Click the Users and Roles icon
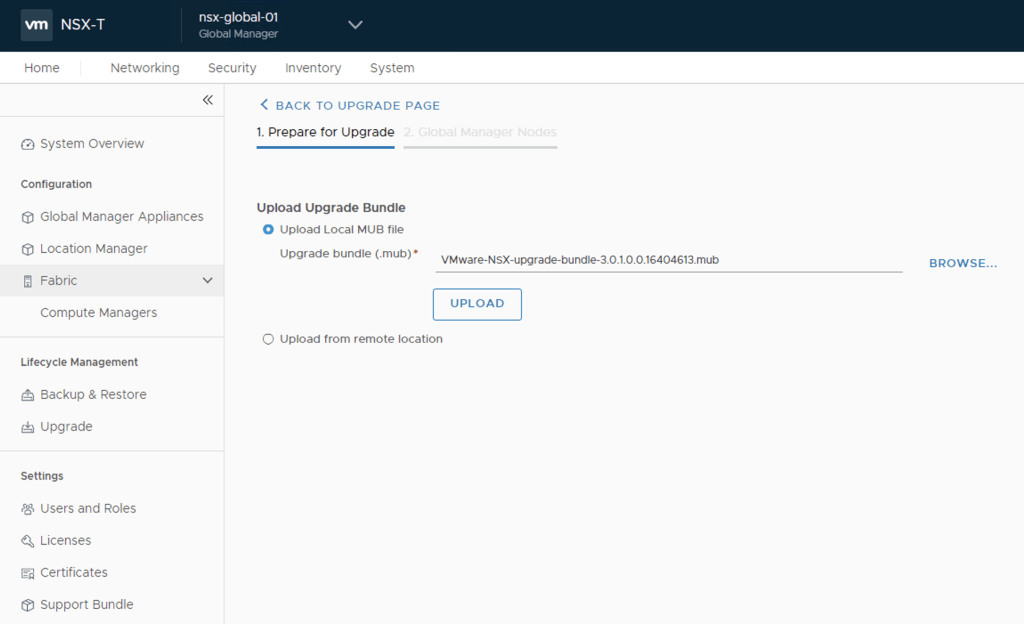Viewport: 1024px width, 624px height. 28,509
